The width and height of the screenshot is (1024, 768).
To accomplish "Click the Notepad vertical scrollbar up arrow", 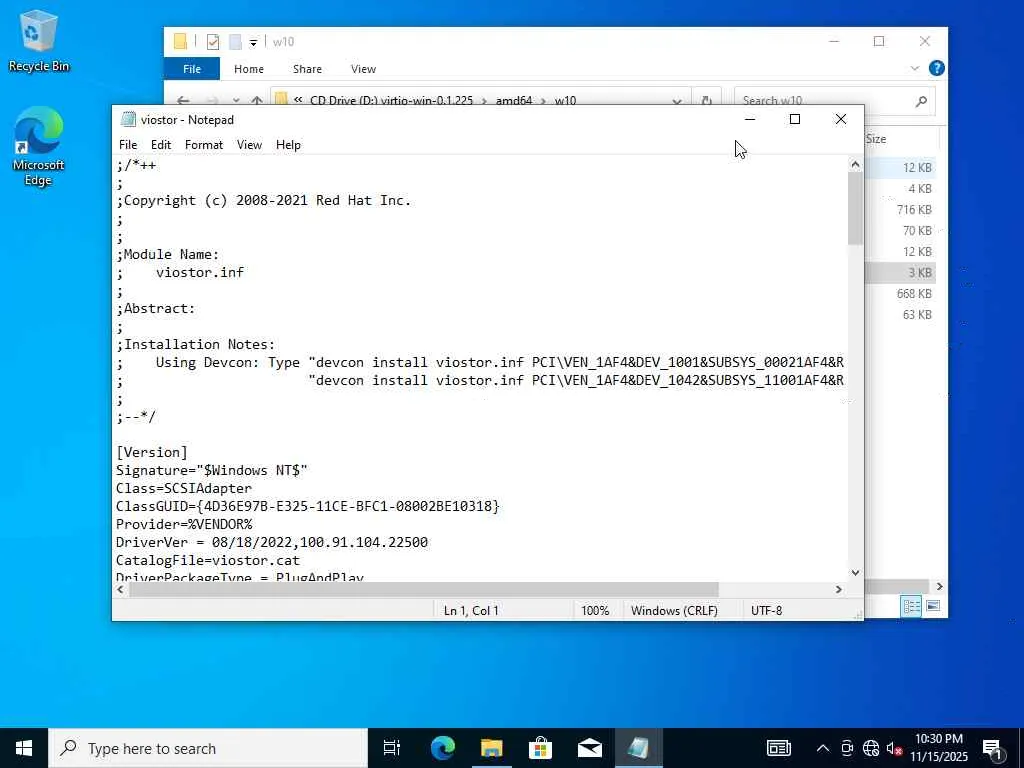I will [x=855, y=165].
